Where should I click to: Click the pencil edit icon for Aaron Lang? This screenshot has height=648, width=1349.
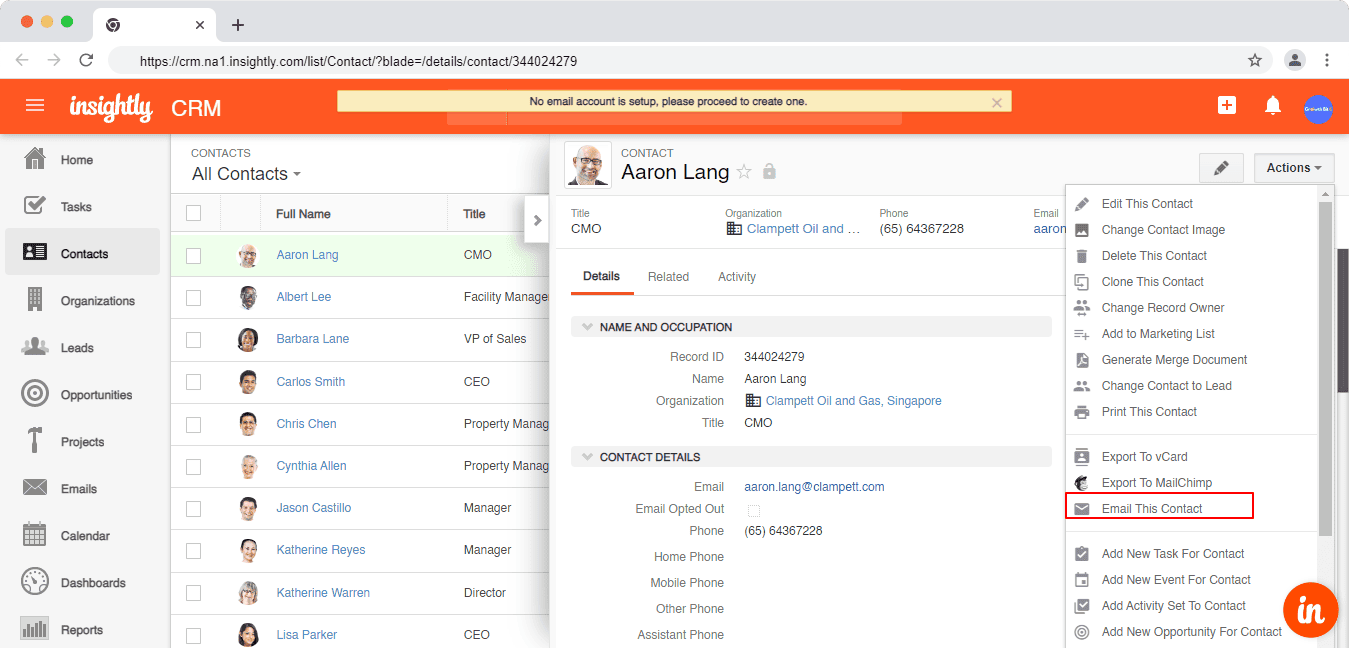[x=1221, y=167]
